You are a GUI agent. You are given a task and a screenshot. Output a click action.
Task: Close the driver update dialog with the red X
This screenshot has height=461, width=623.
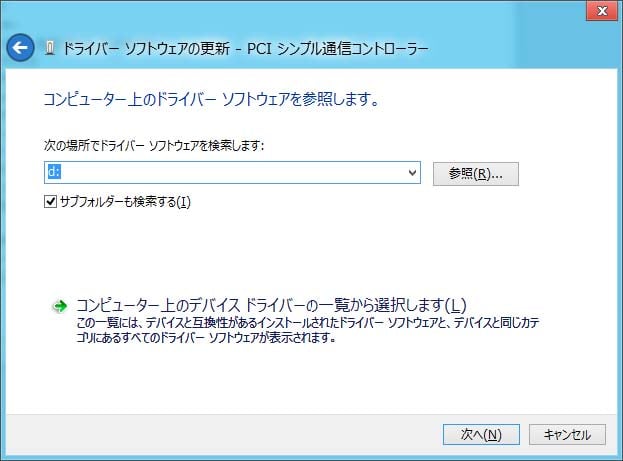click(602, 11)
